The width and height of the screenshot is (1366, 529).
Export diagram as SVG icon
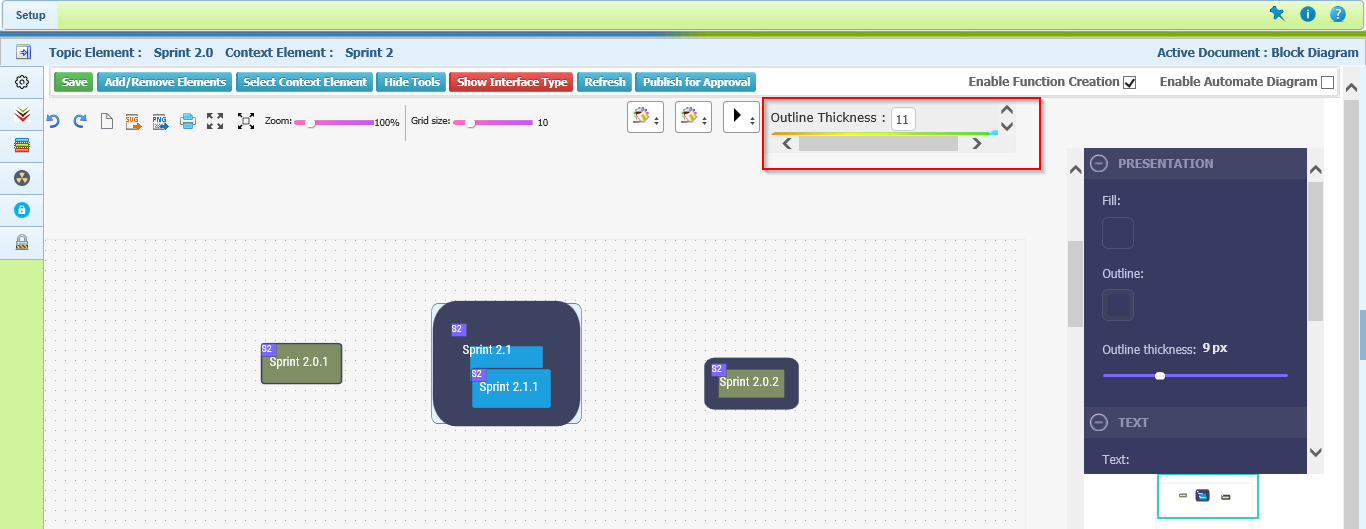point(133,121)
